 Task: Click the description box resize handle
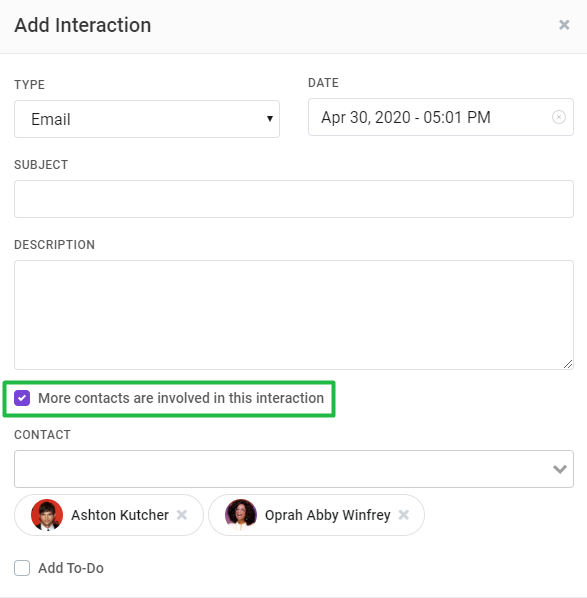click(x=568, y=364)
